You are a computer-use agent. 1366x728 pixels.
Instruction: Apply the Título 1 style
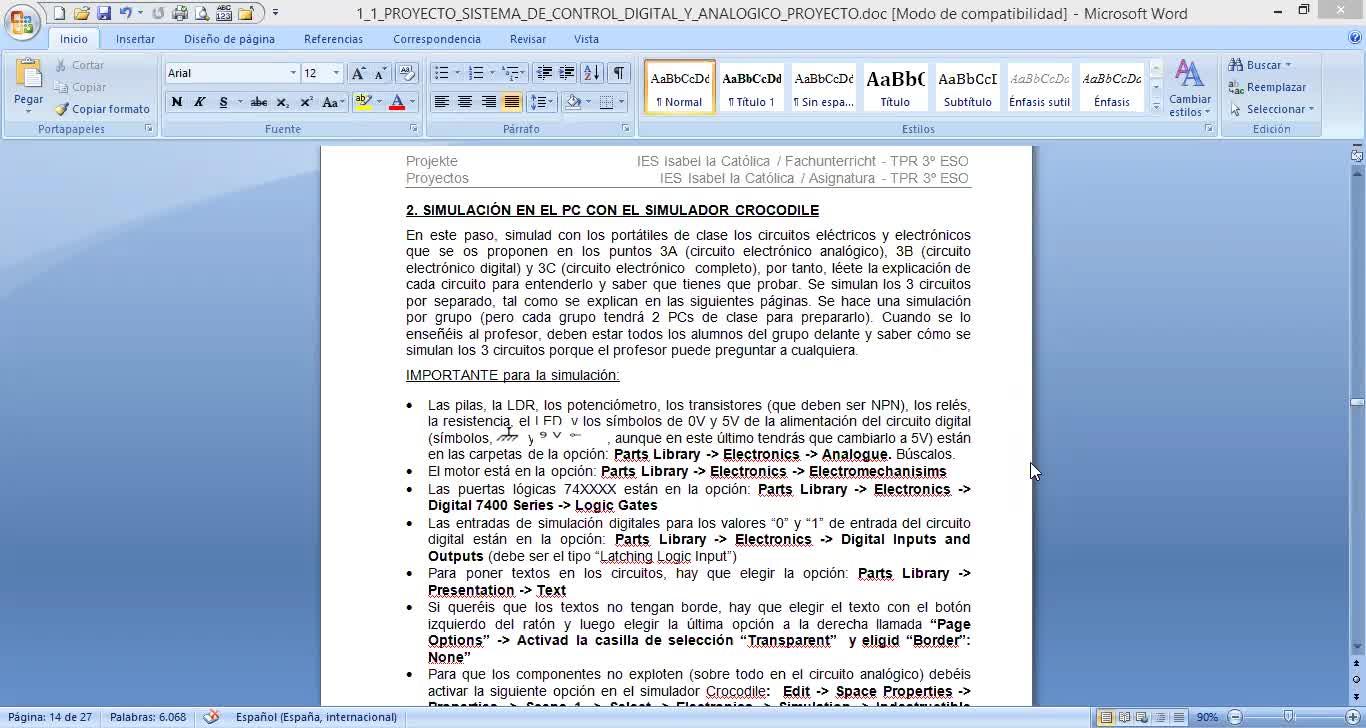tap(752, 88)
